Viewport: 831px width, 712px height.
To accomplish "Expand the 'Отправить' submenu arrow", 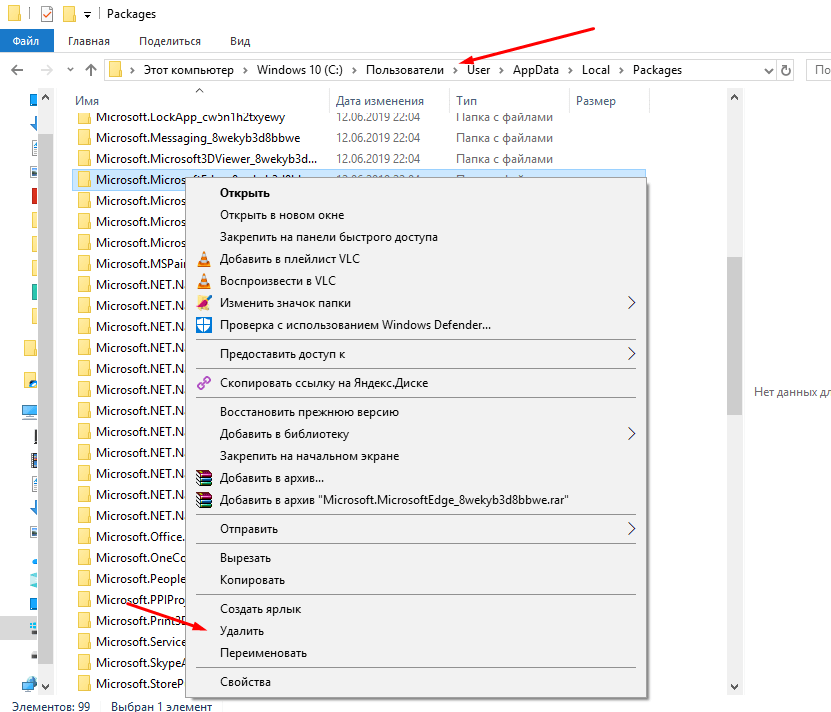I will [x=631, y=529].
